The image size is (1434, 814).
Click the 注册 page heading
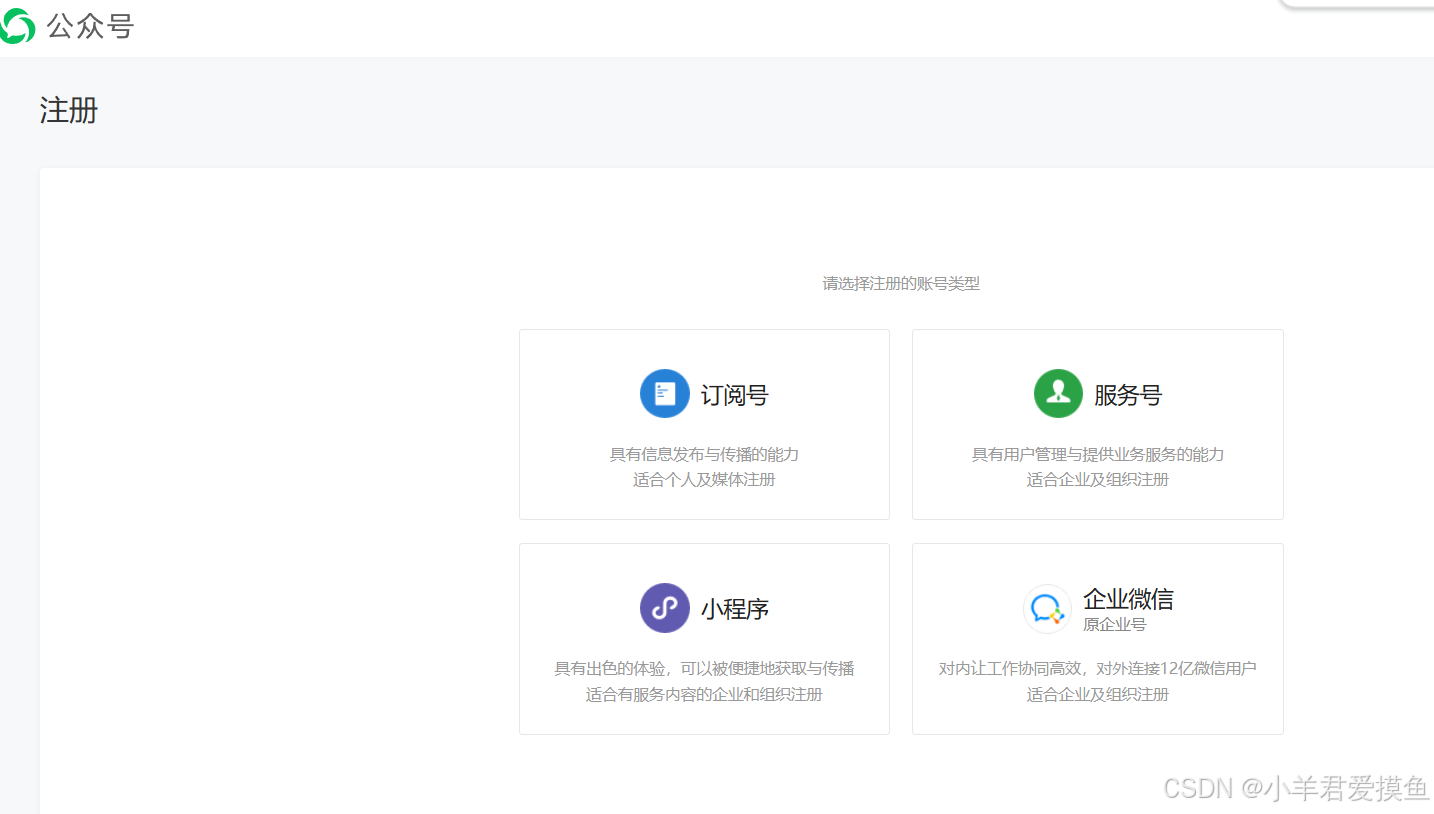click(69, 110)
